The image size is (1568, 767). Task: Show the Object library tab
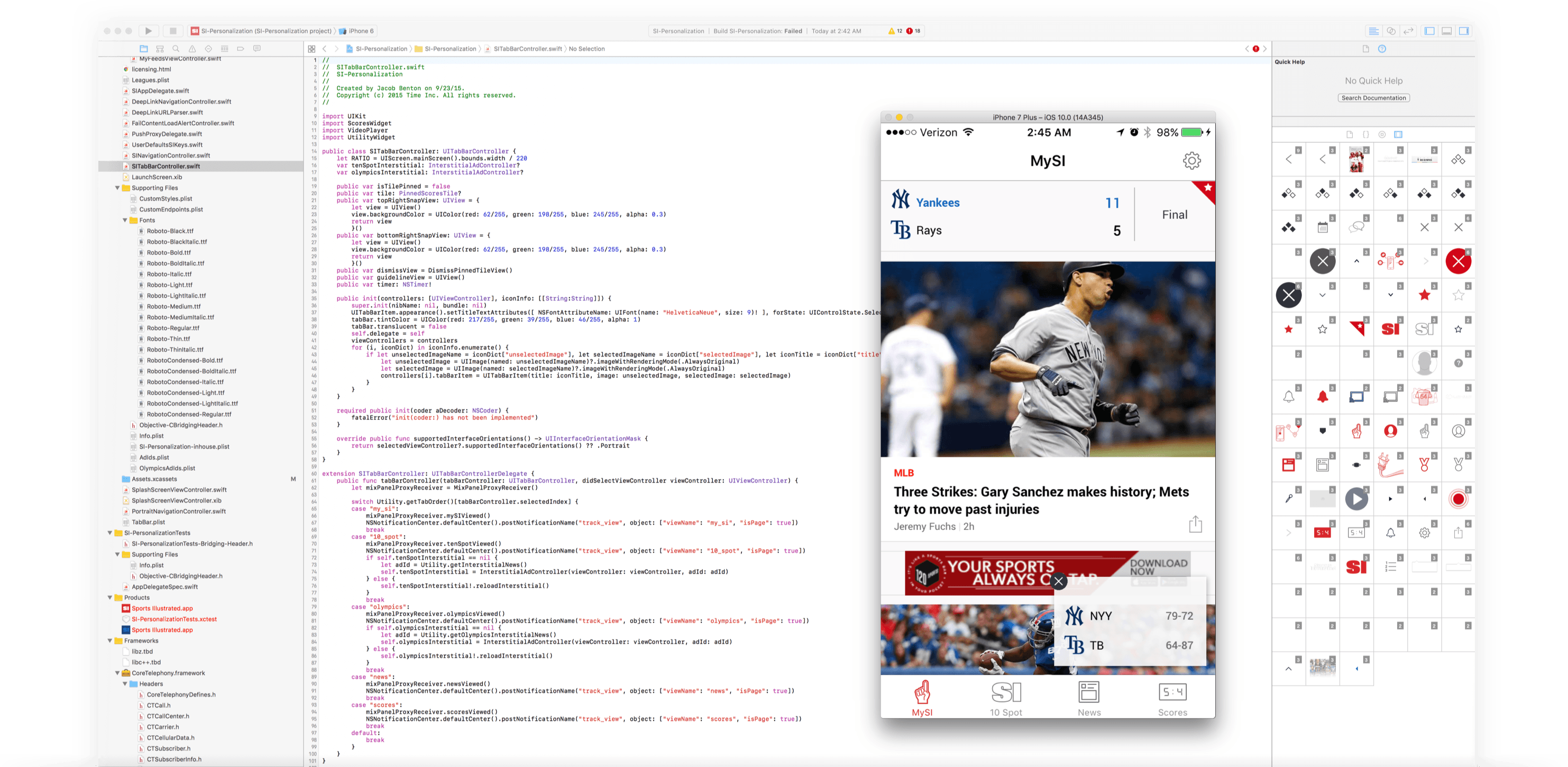pyautogui.click(x=1382, y=134)
